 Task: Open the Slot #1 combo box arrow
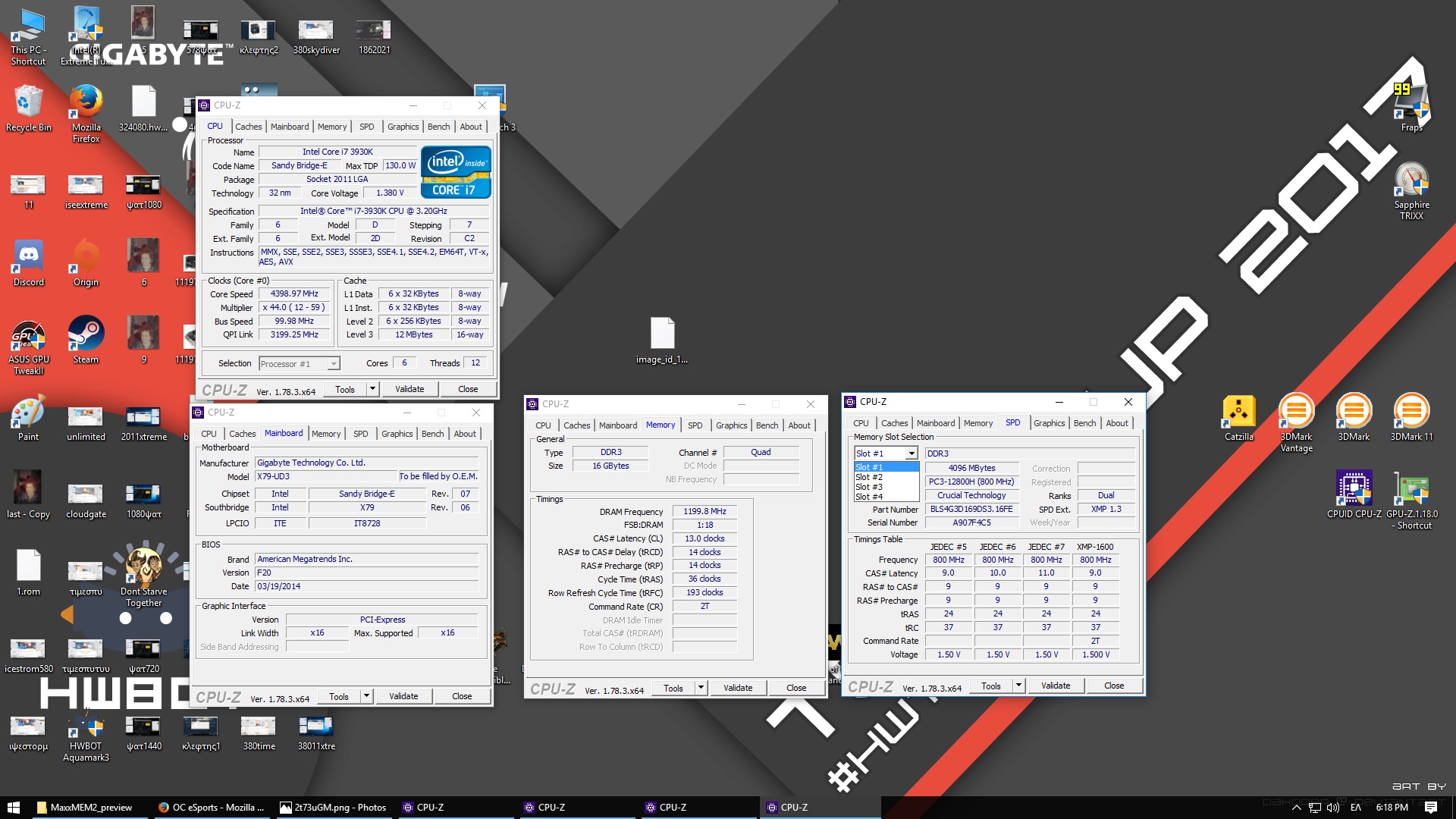(912, 453)
